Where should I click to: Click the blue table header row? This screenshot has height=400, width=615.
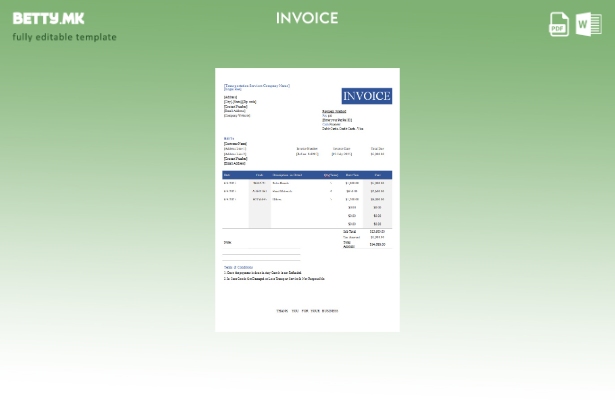coord(307,175)
